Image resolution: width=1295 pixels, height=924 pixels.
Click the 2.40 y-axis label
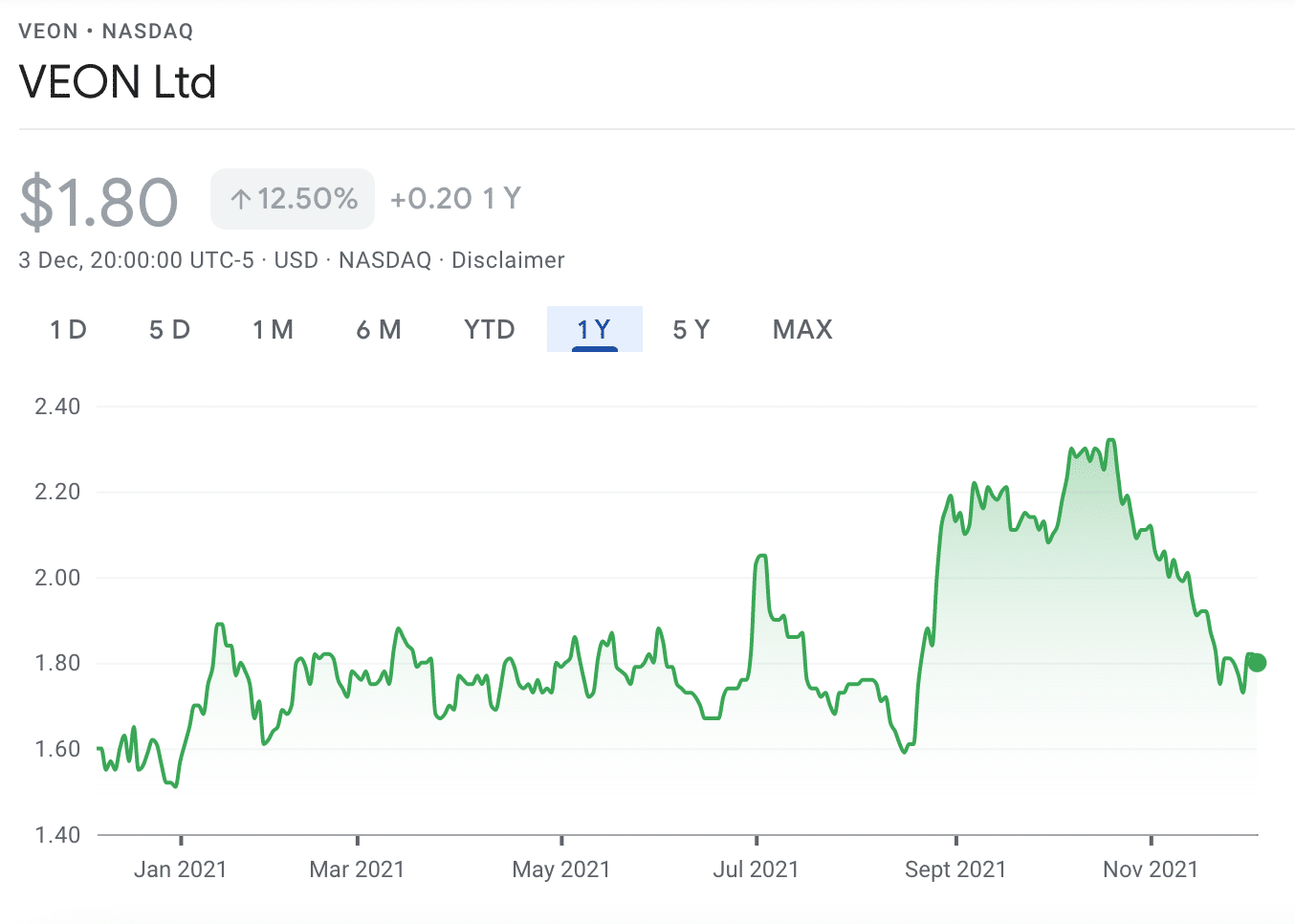tap(57, 407)
